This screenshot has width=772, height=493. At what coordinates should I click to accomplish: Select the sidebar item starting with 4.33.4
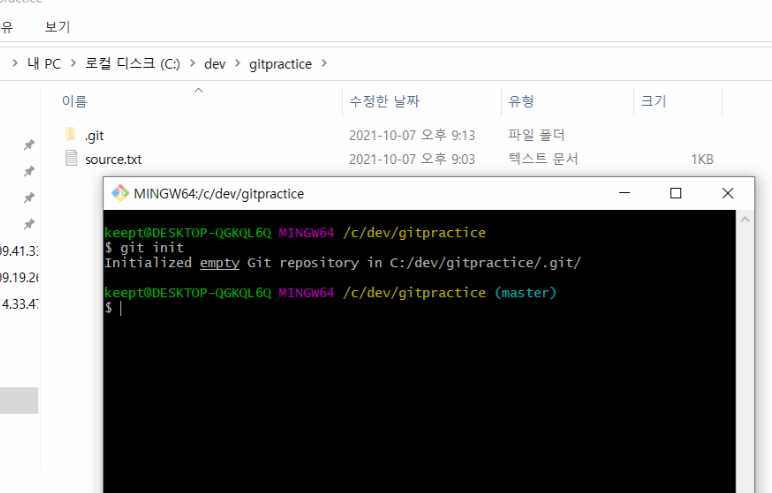click(19, 304)
